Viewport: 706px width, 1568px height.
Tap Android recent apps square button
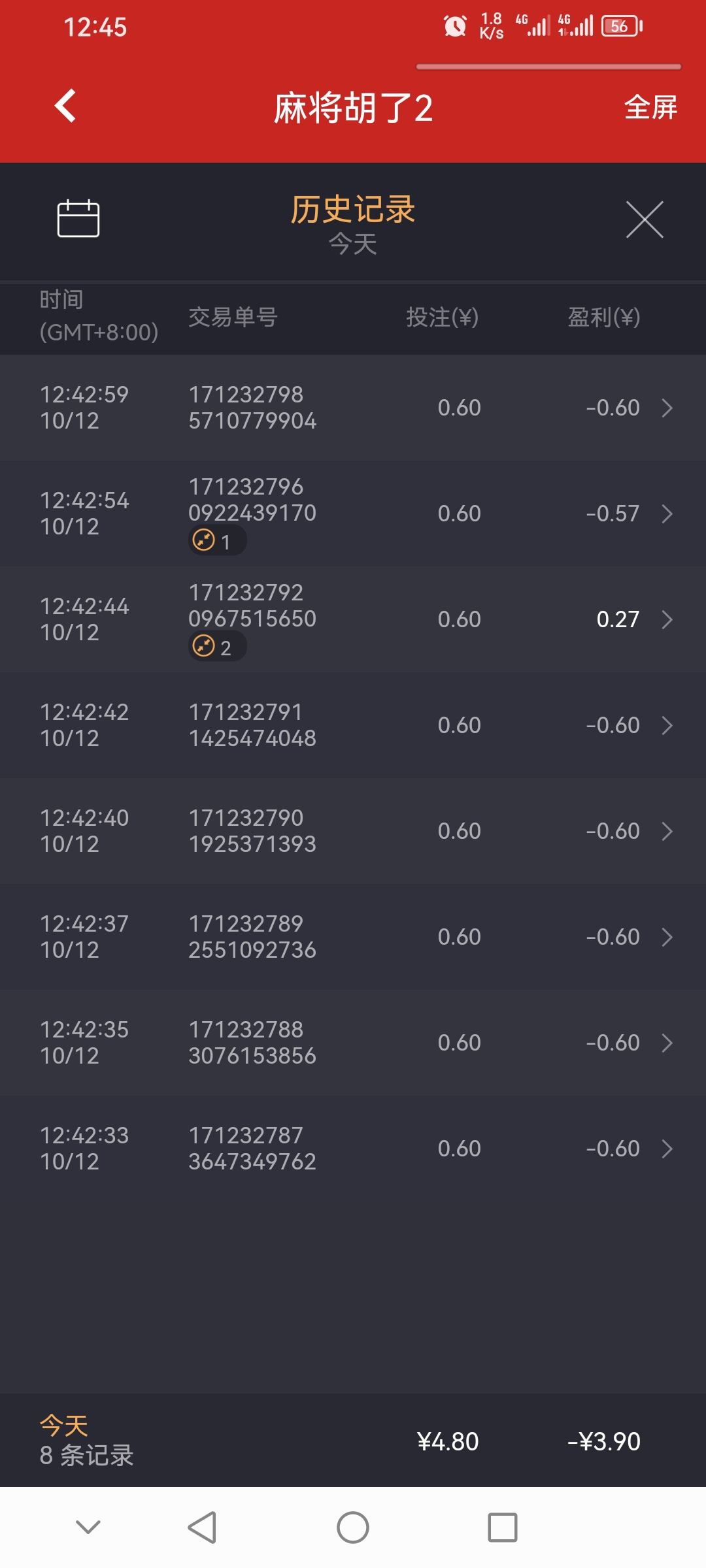[x=503, y=1527]
